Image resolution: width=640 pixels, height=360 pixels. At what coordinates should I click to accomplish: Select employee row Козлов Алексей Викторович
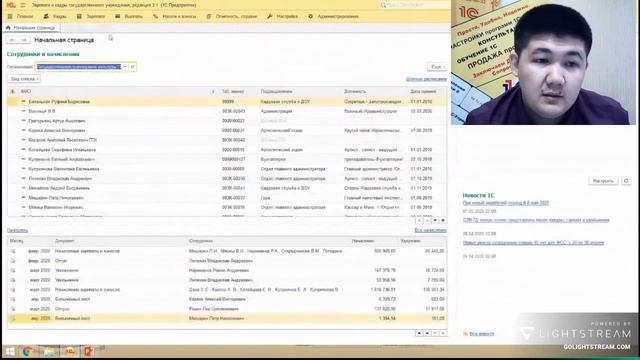(x=227, y=131)
